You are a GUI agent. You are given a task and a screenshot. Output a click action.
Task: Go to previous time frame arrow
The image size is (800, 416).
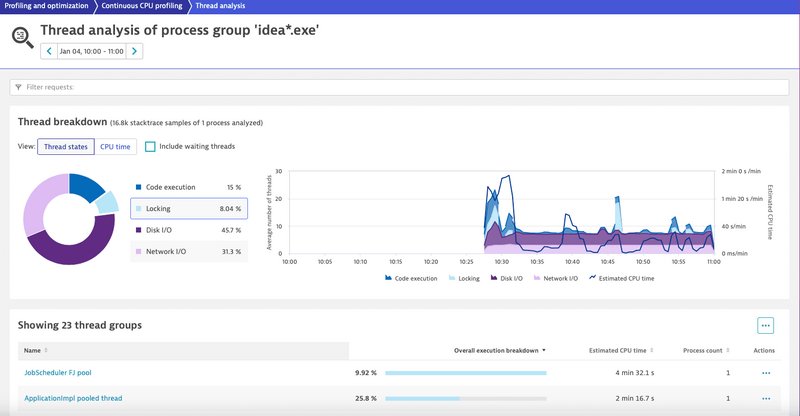point(48,51)
